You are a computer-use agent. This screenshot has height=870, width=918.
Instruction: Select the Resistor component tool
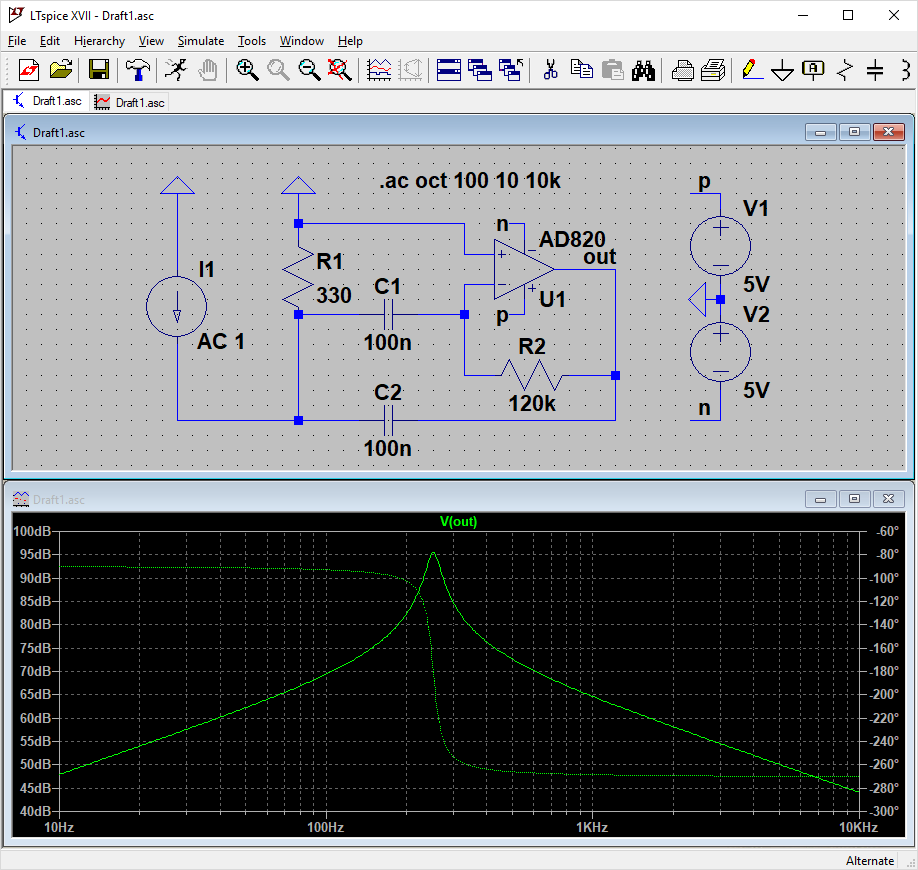click(x=844, y=70)
